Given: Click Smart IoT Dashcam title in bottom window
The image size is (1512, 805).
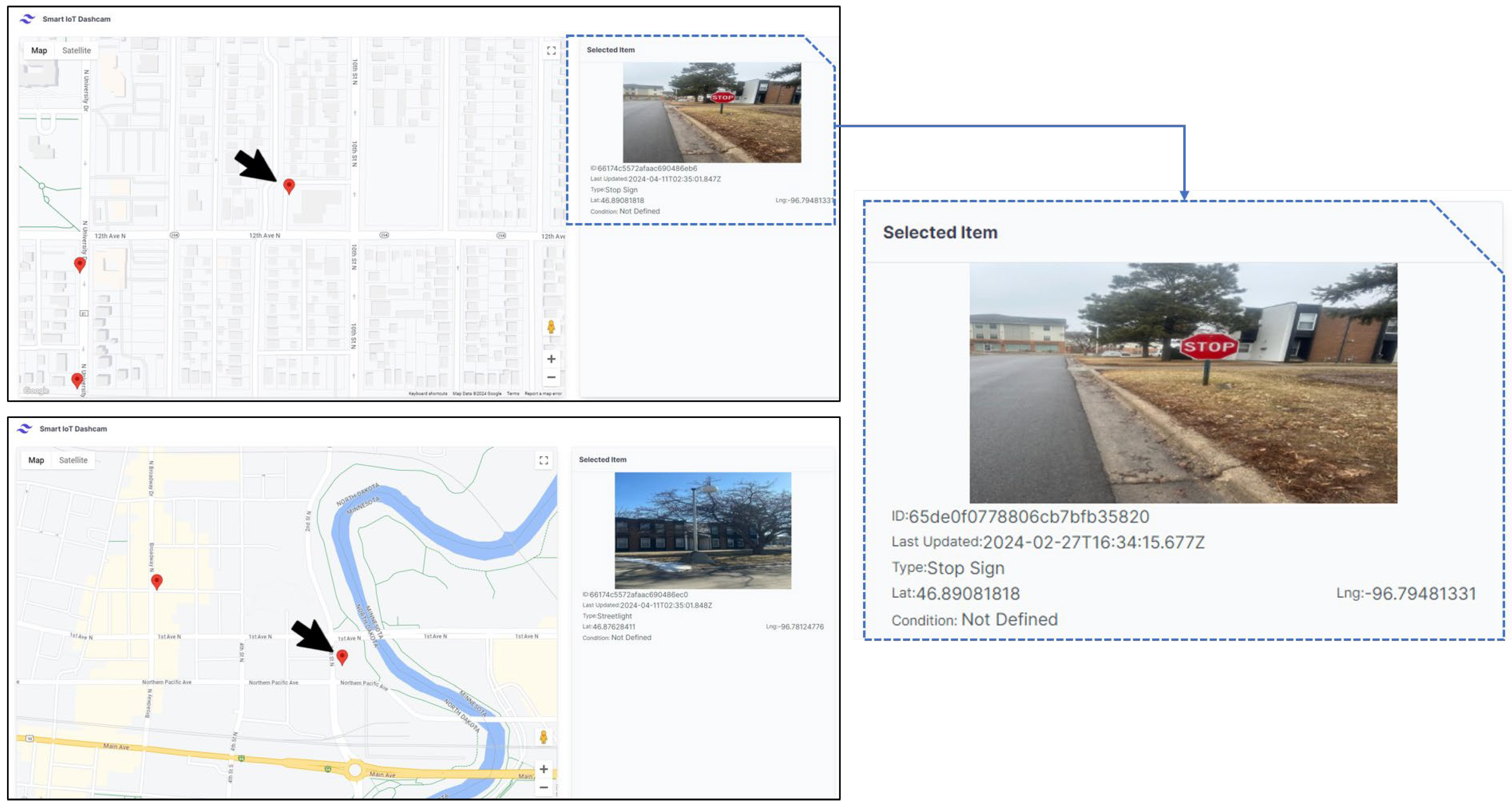Looking at the screenshot, I should point(73,429).
